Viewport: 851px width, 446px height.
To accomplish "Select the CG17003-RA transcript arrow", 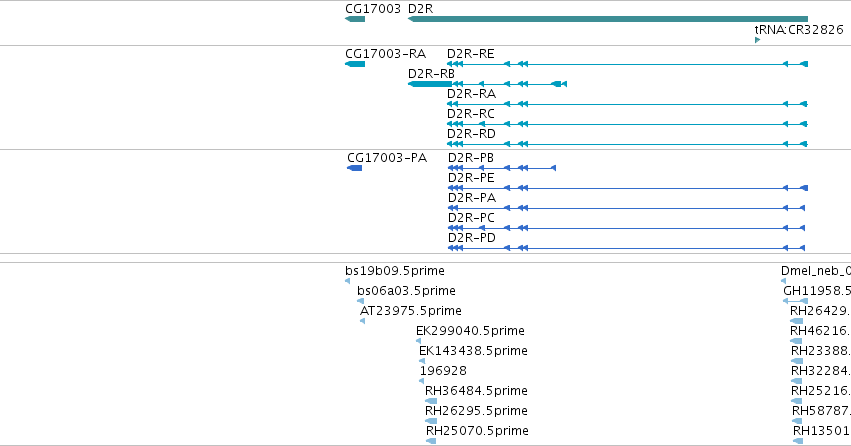I will pyautogui.click(x=355, y=64).
